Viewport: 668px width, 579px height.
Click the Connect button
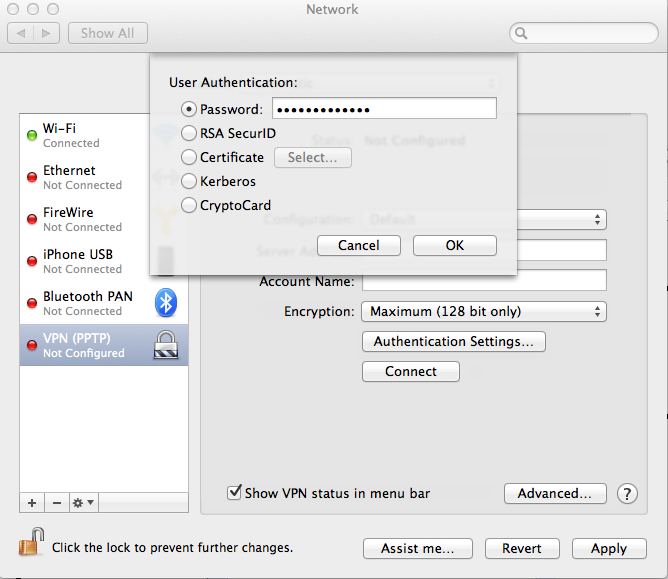coord(411,372)
